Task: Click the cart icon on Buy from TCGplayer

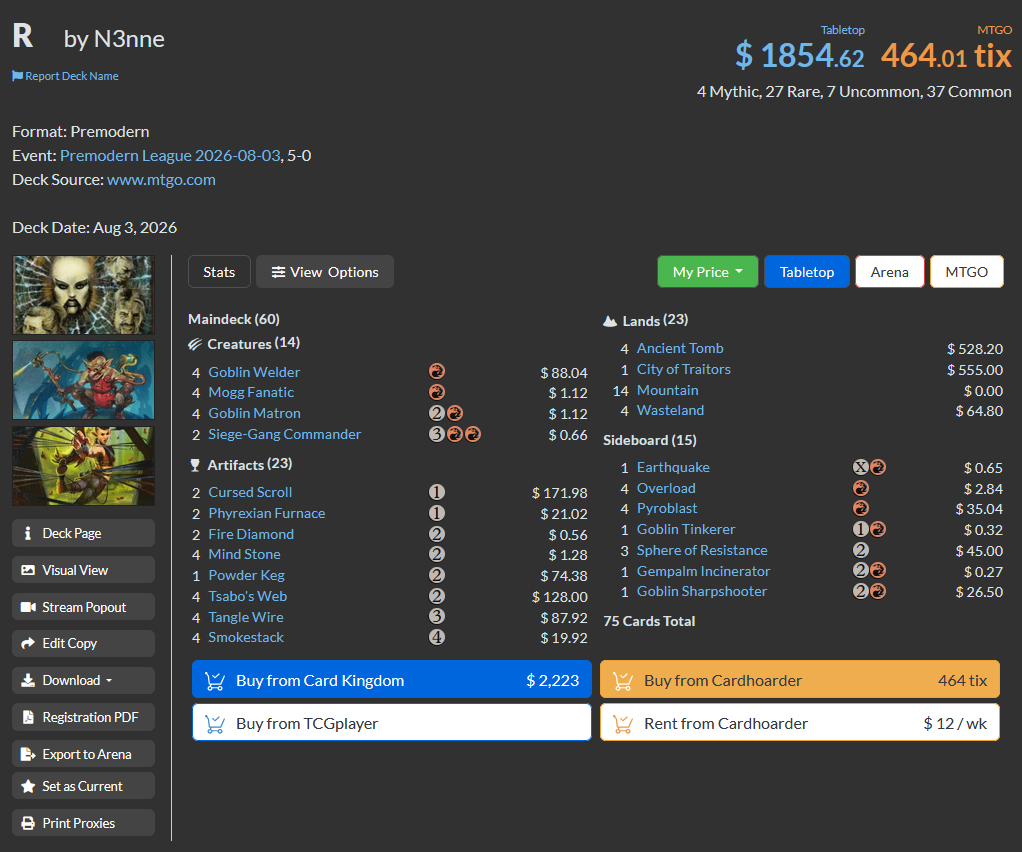Action: click(x=215, y=724)
